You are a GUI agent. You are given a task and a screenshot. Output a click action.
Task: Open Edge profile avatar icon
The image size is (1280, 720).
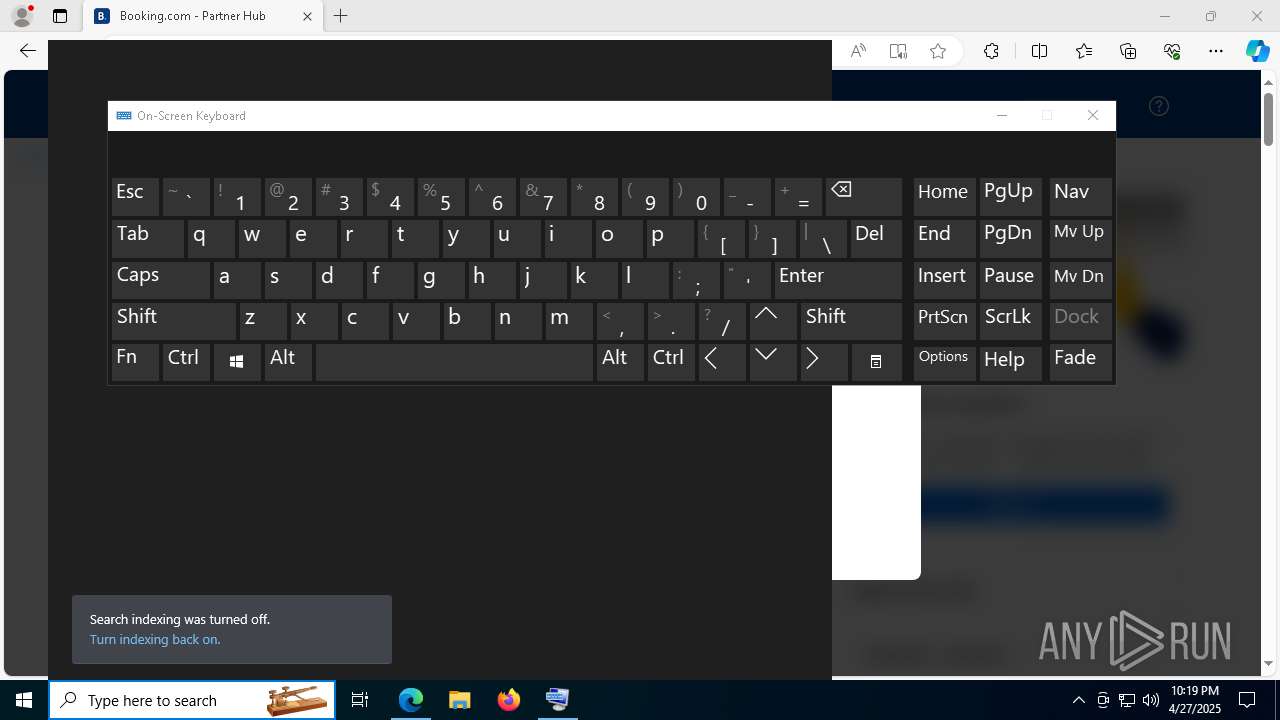[21, 16]
